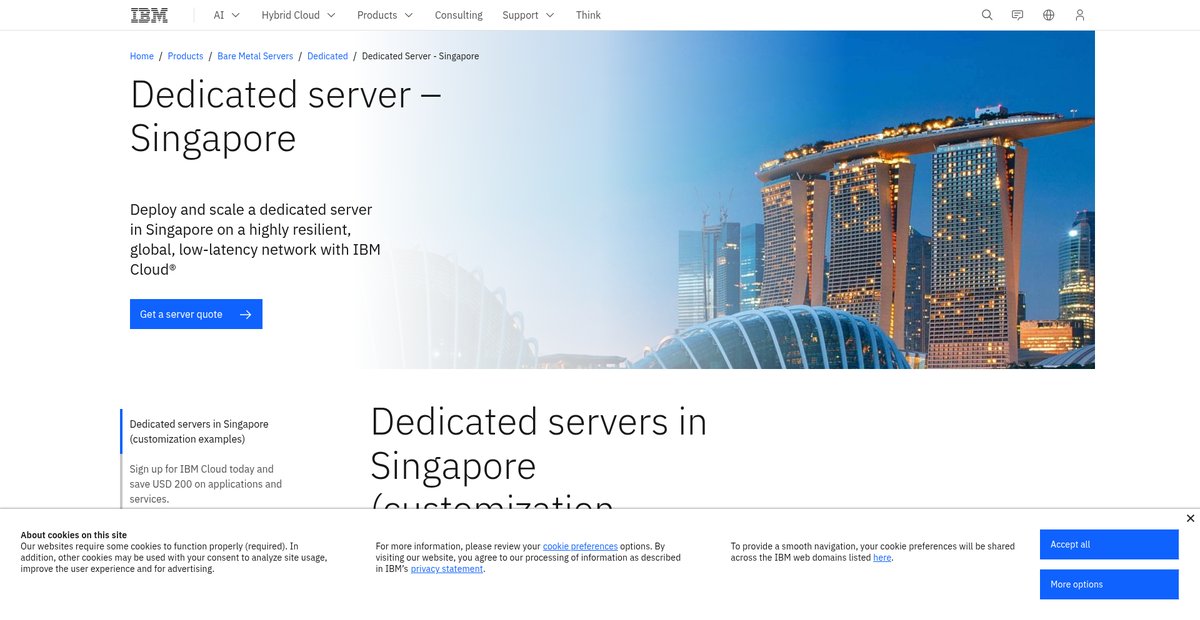Open cookie preferences link

580,546
